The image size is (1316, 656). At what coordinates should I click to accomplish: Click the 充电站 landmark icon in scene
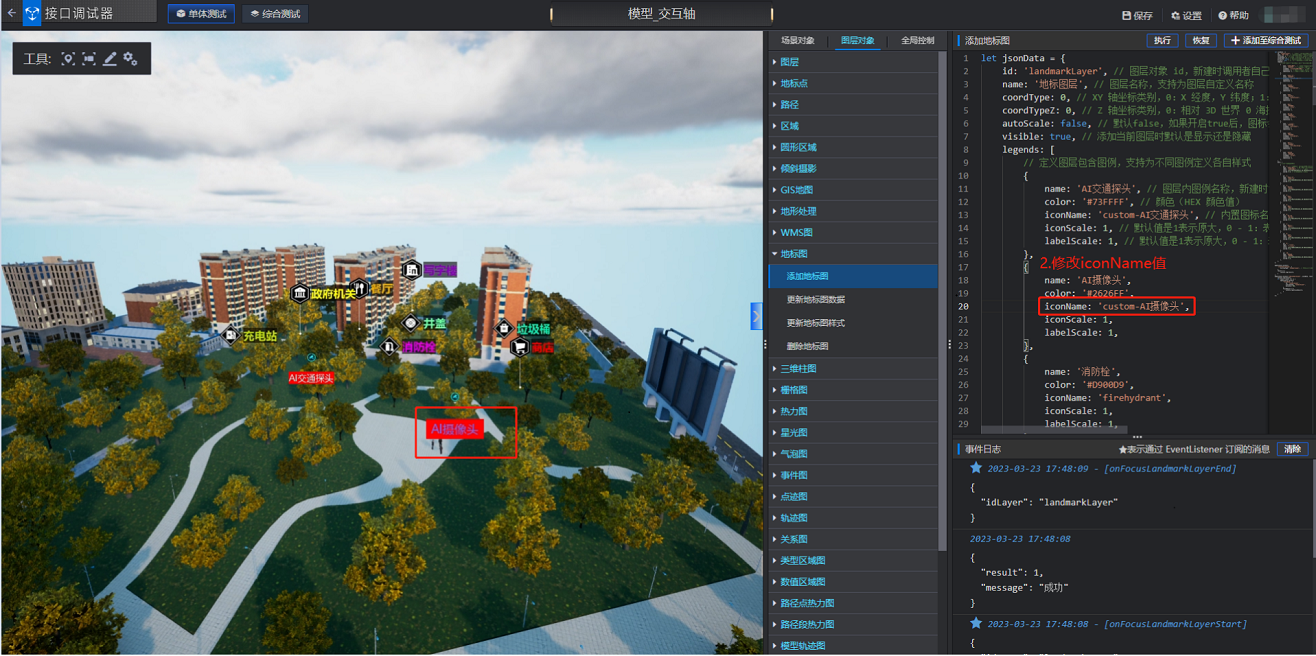(x=231, y=336)
